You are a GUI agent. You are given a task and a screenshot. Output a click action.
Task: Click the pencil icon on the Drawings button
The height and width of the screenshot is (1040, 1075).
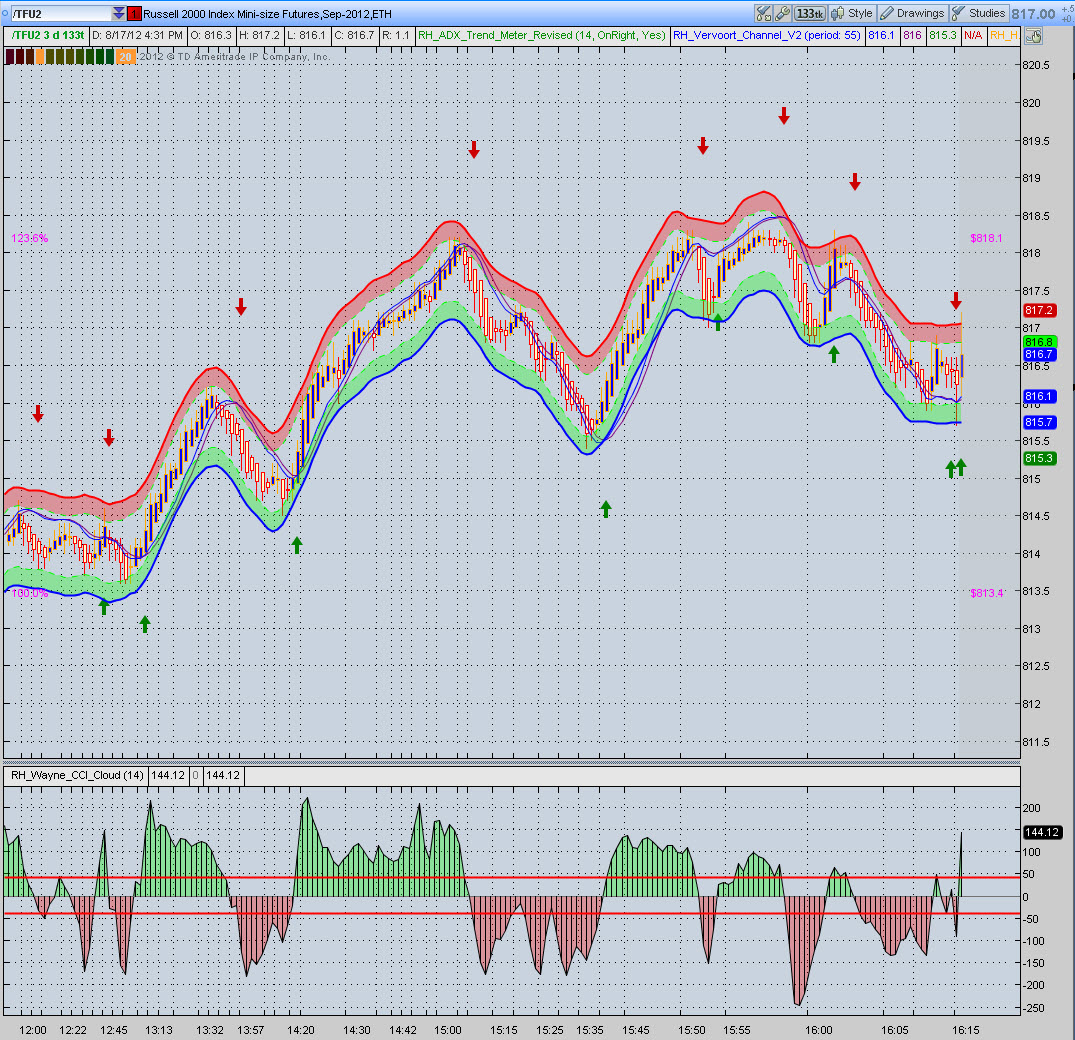tap(887, 14)
